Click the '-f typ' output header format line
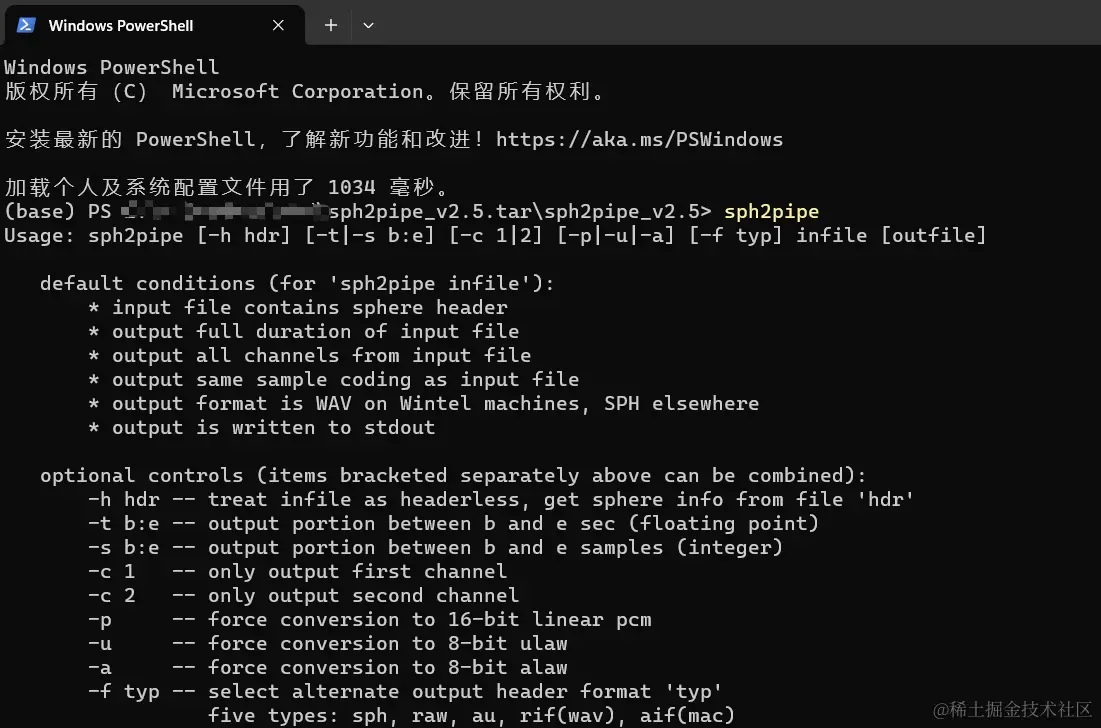The height and width of the screenshot is (728, 1101). click(405, 691)
